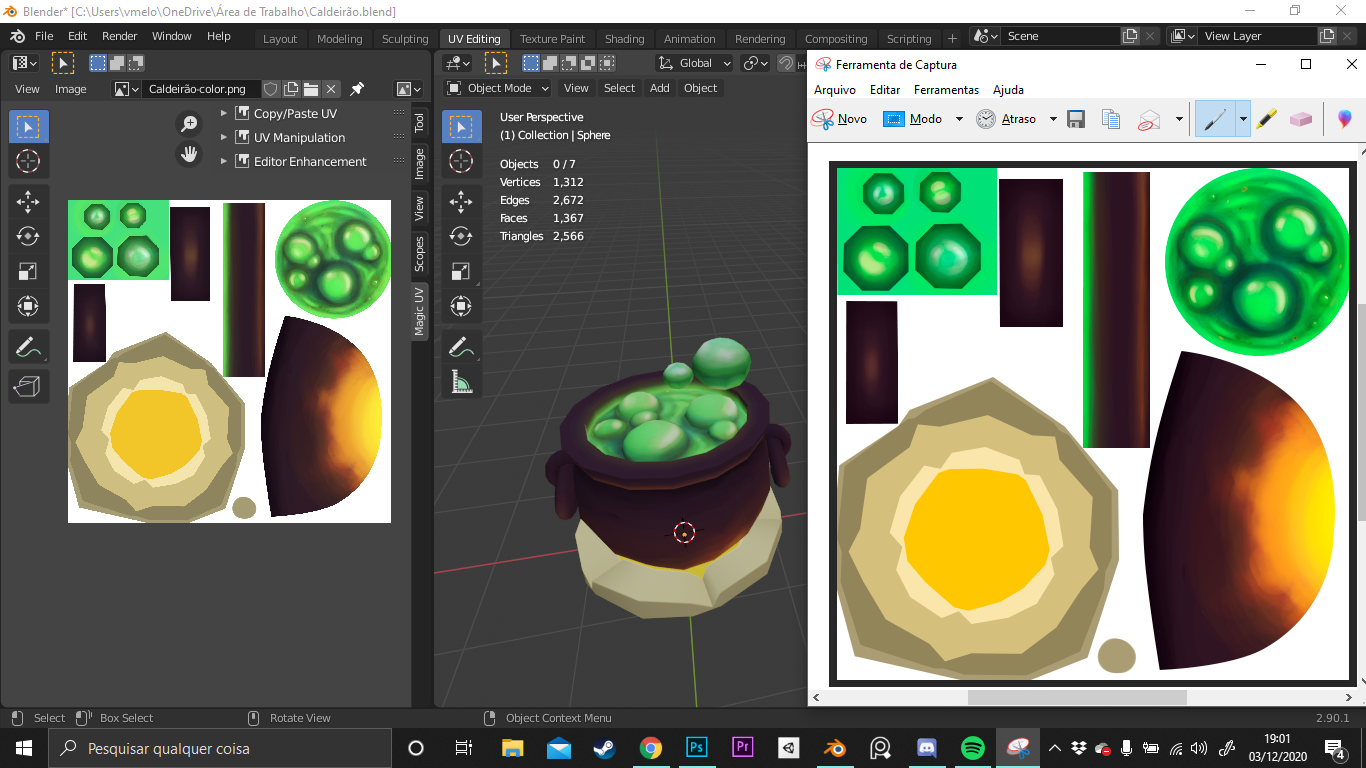Select the highlighter tool in Snipping Tool

1266,119
